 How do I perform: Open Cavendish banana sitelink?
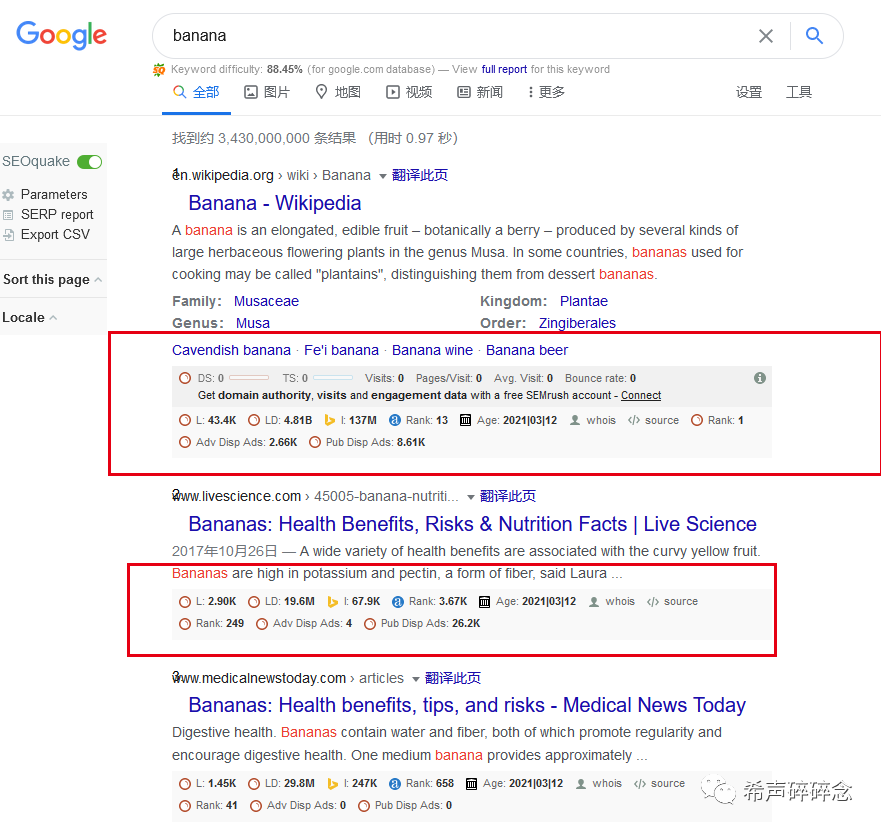pyautogui.click(x=231, y=351)
